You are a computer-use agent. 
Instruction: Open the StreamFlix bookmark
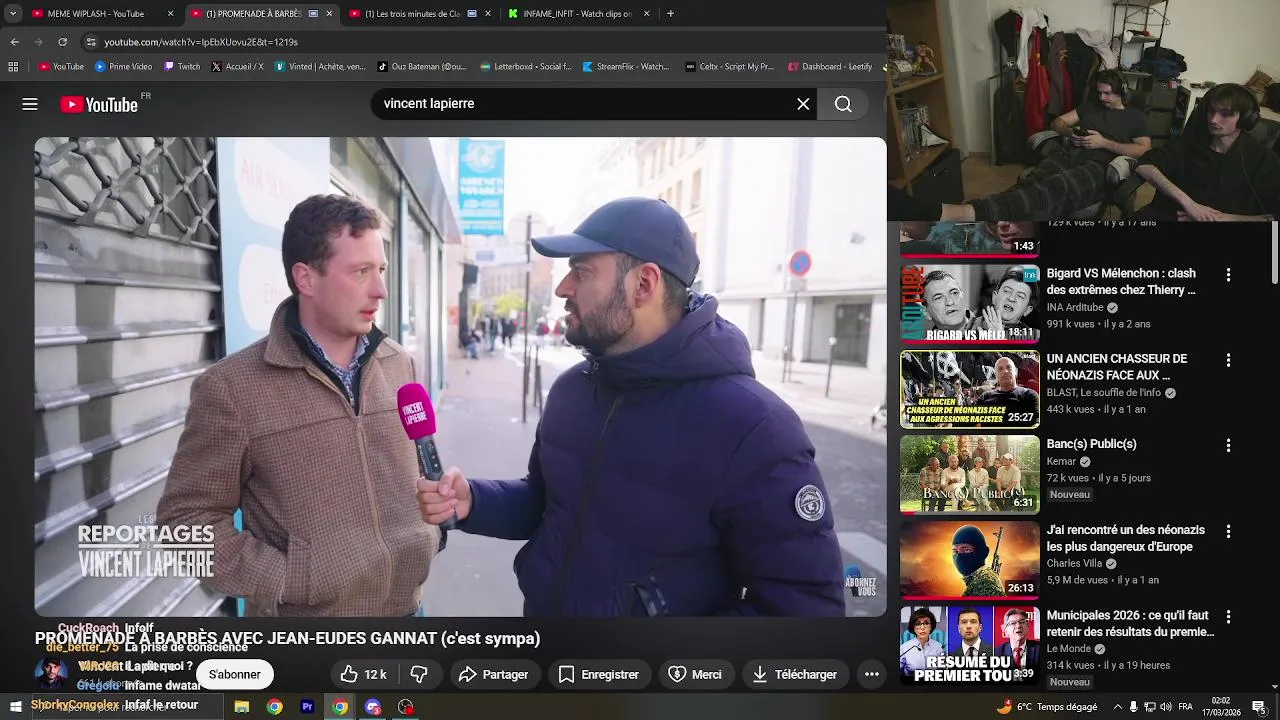point(625,67)
